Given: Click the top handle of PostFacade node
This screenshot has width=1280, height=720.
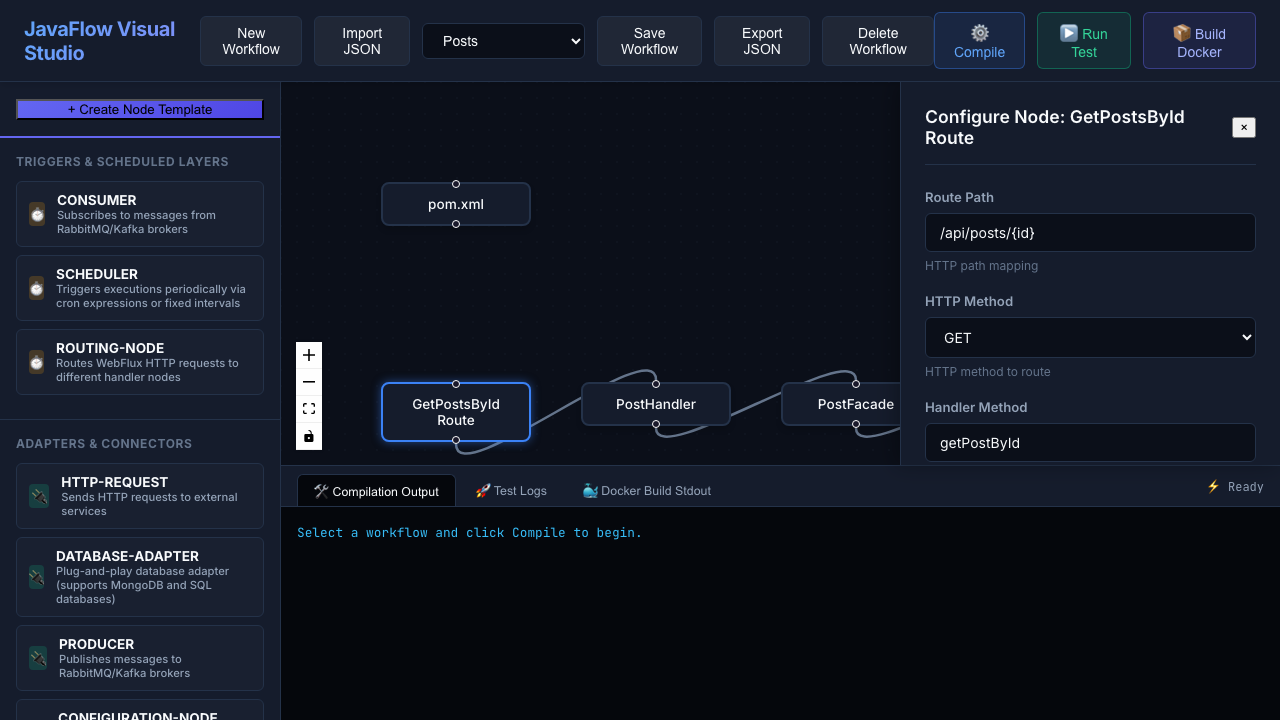Looking at the screenshot, I should click(x=856, y=384).
